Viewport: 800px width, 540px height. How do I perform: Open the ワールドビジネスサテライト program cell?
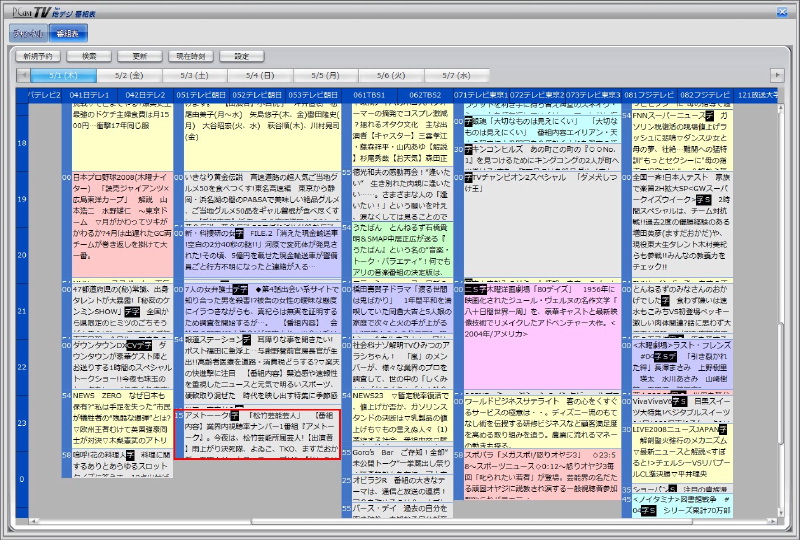[534, 418]
